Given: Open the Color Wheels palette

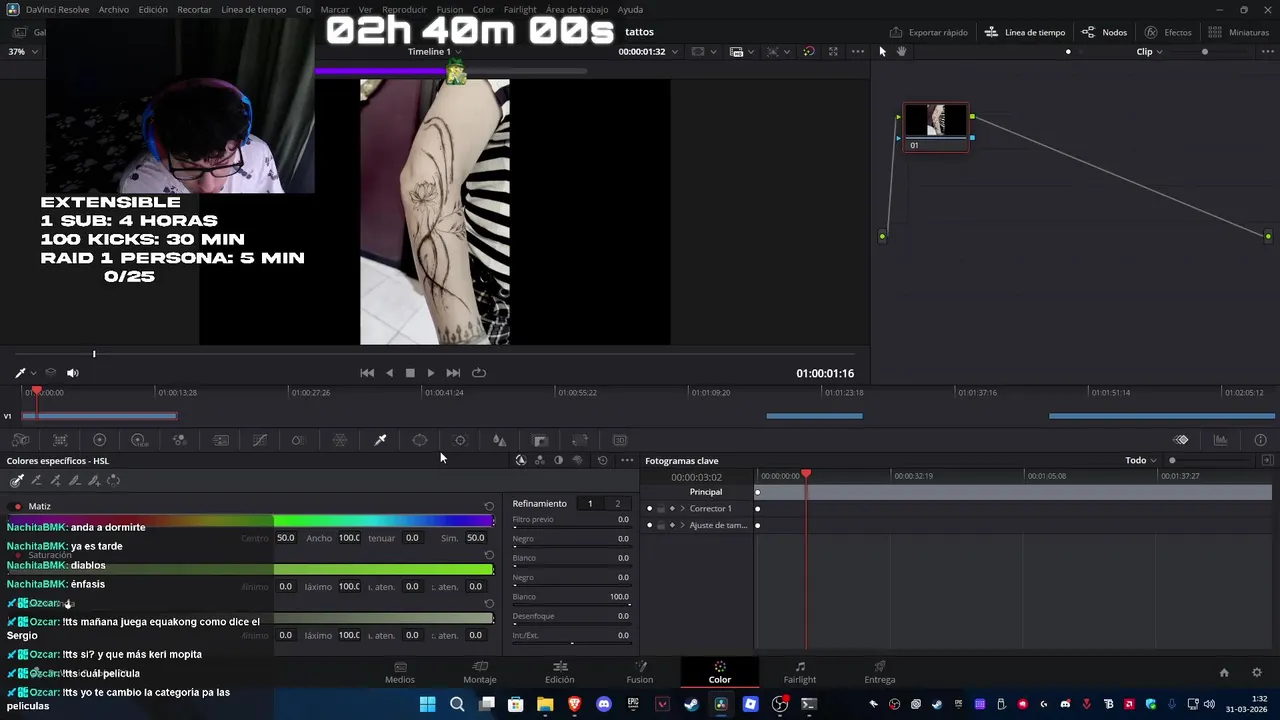Looking at the screenshot, I should point(99,440).
